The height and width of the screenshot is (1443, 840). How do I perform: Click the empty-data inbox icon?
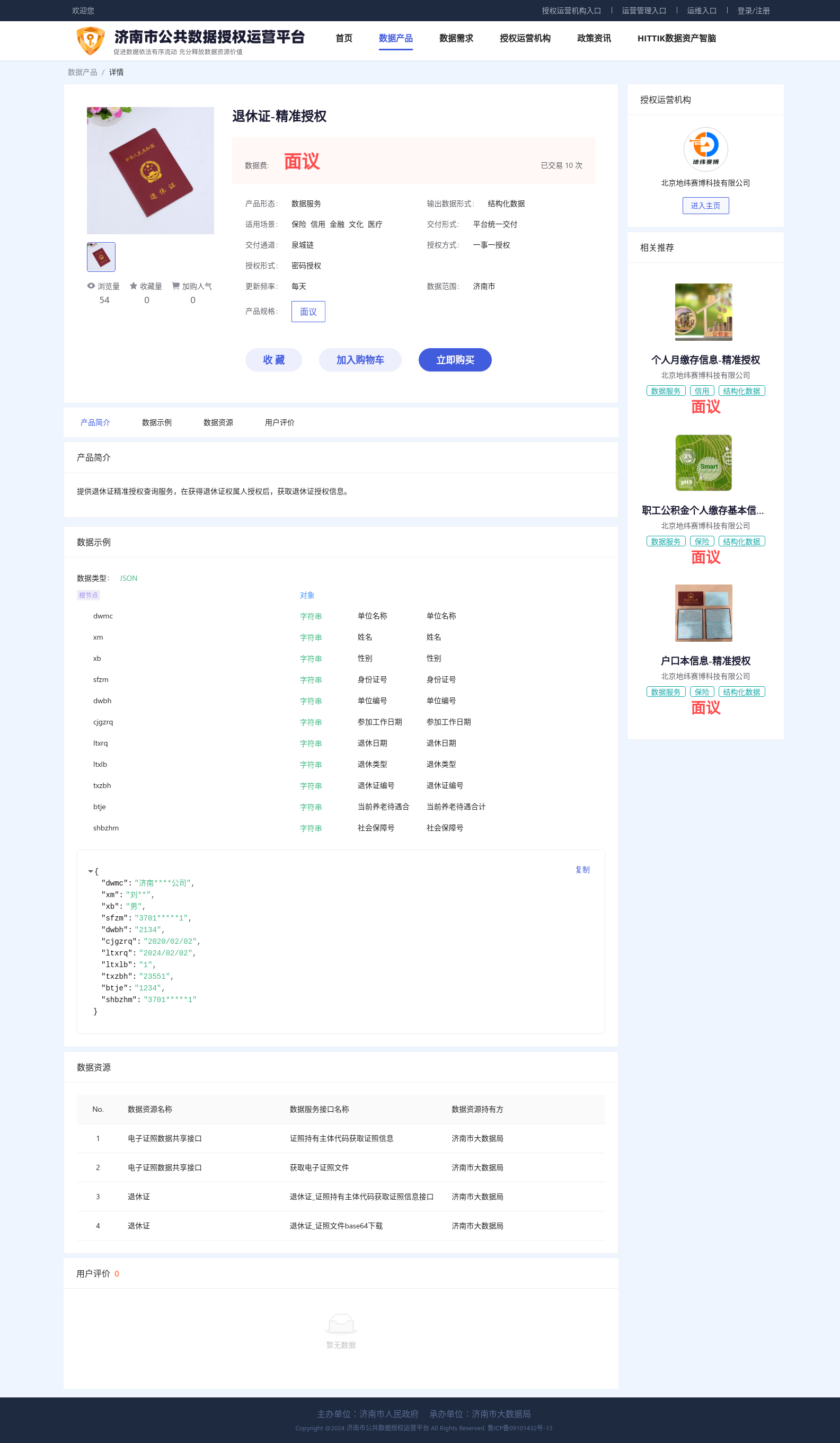(x=341, y=1323)
